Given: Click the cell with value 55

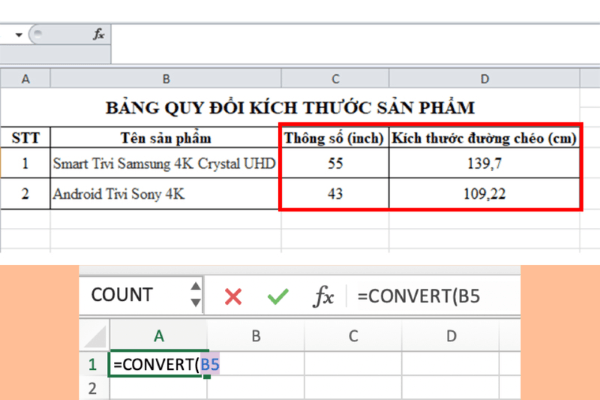Looking at the screenshot, I should click(335, 163).
